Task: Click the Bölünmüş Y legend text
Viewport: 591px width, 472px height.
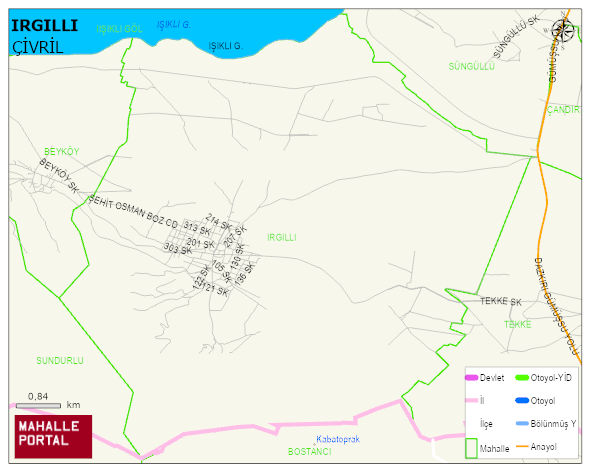Action: 553,424
